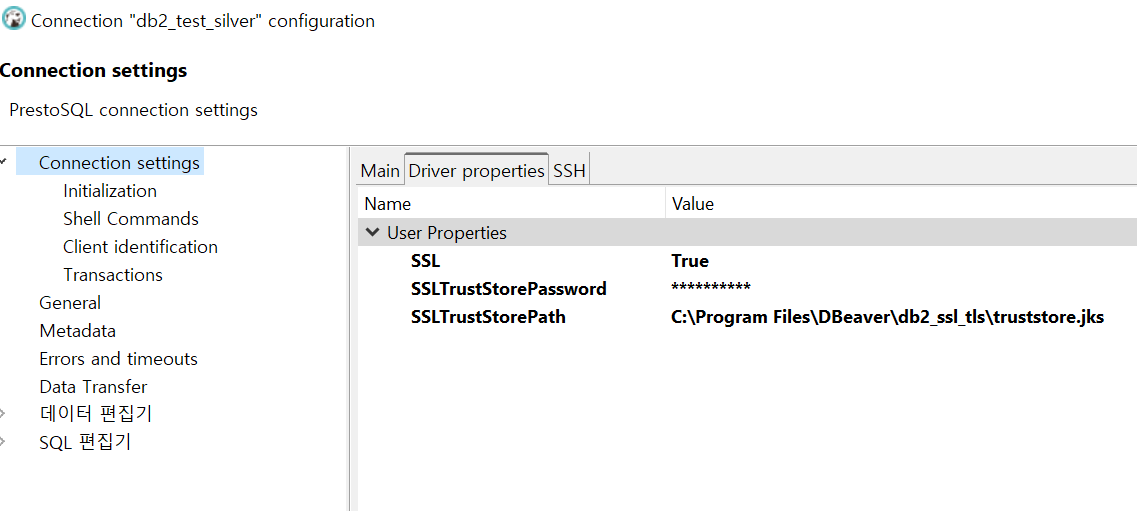Select the SSL property name
The image size is (1137, 511).
coord(425,261)
